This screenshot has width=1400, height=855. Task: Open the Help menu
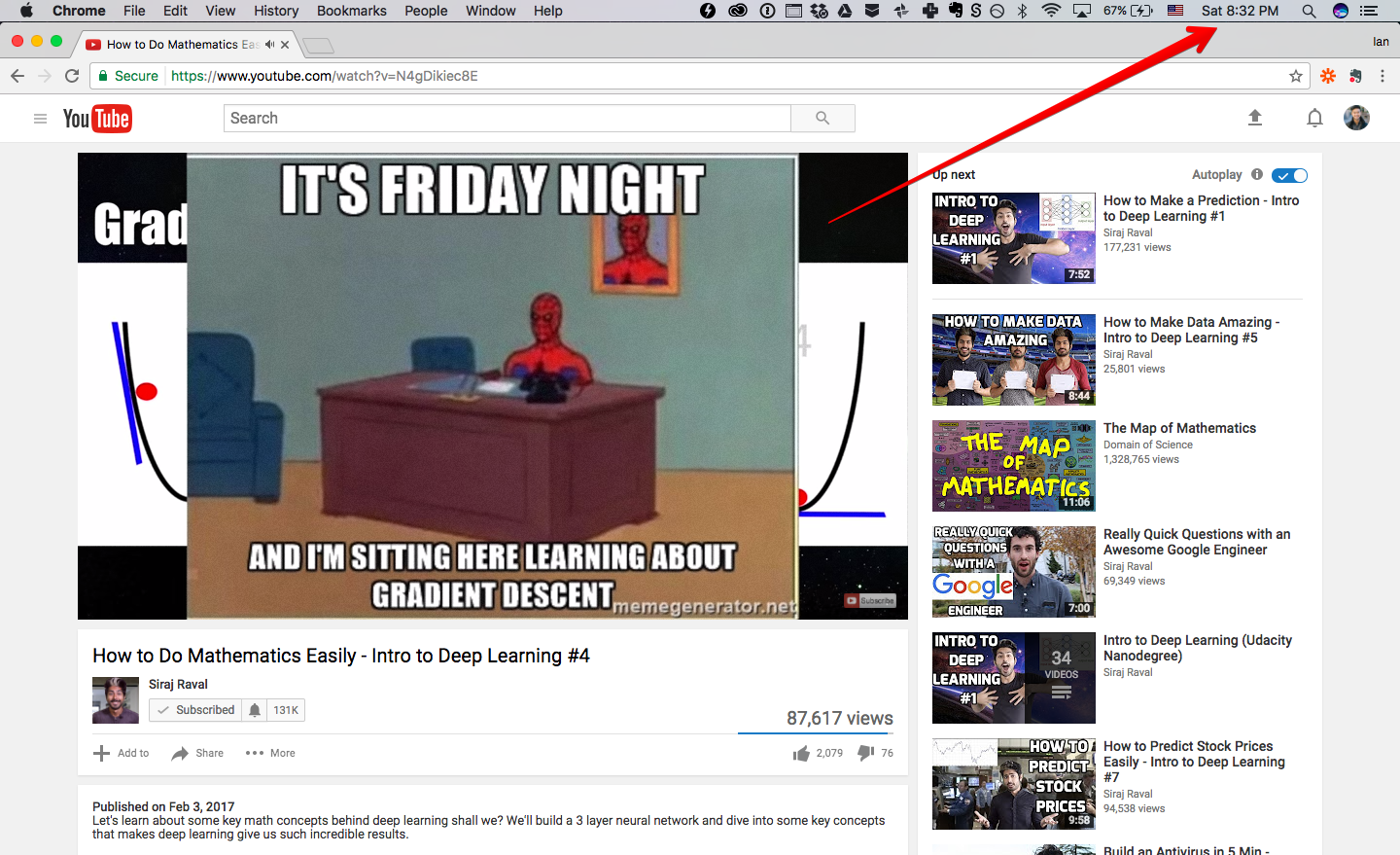(548, 11)
